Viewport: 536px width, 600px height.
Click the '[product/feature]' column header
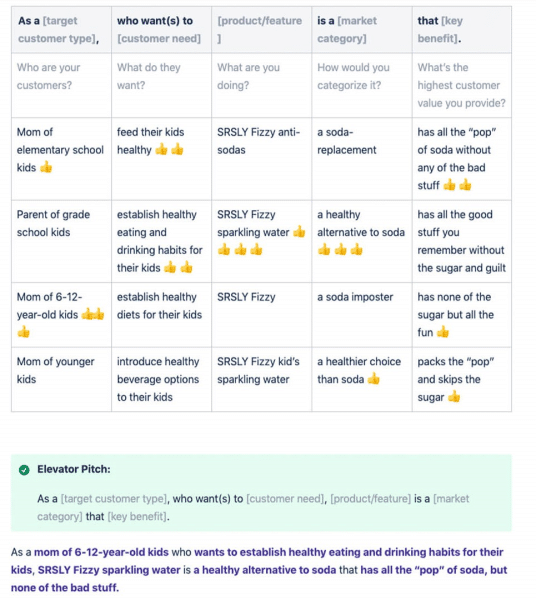tap(262, 29)
